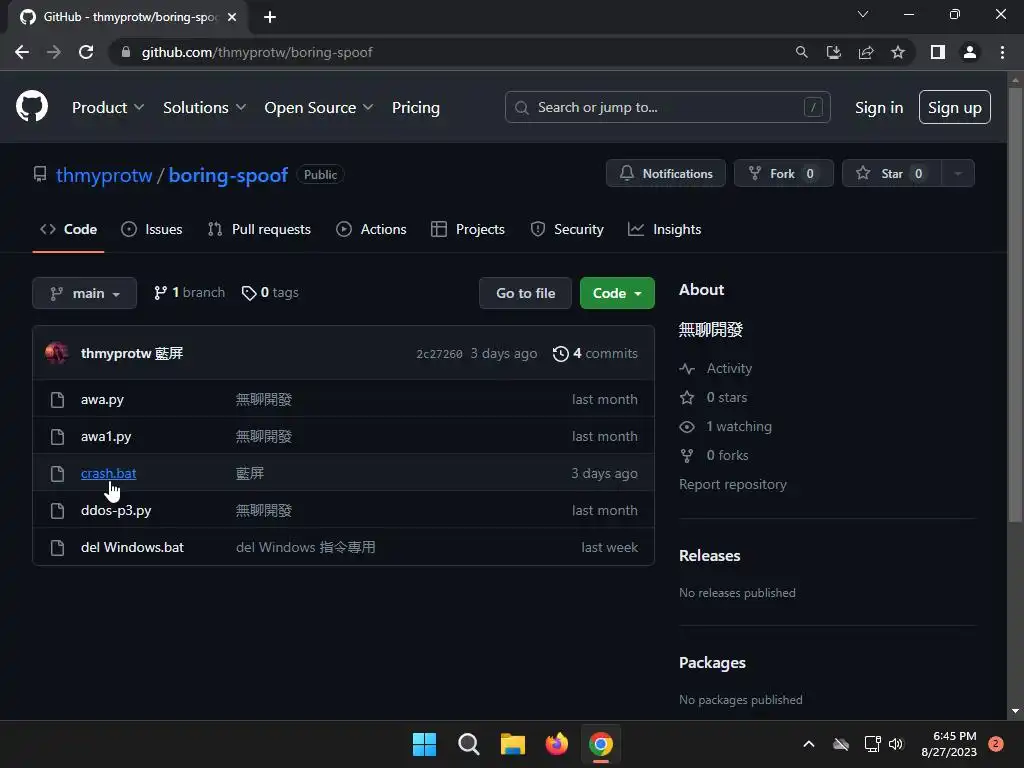Click Sign in

(879, 108)
